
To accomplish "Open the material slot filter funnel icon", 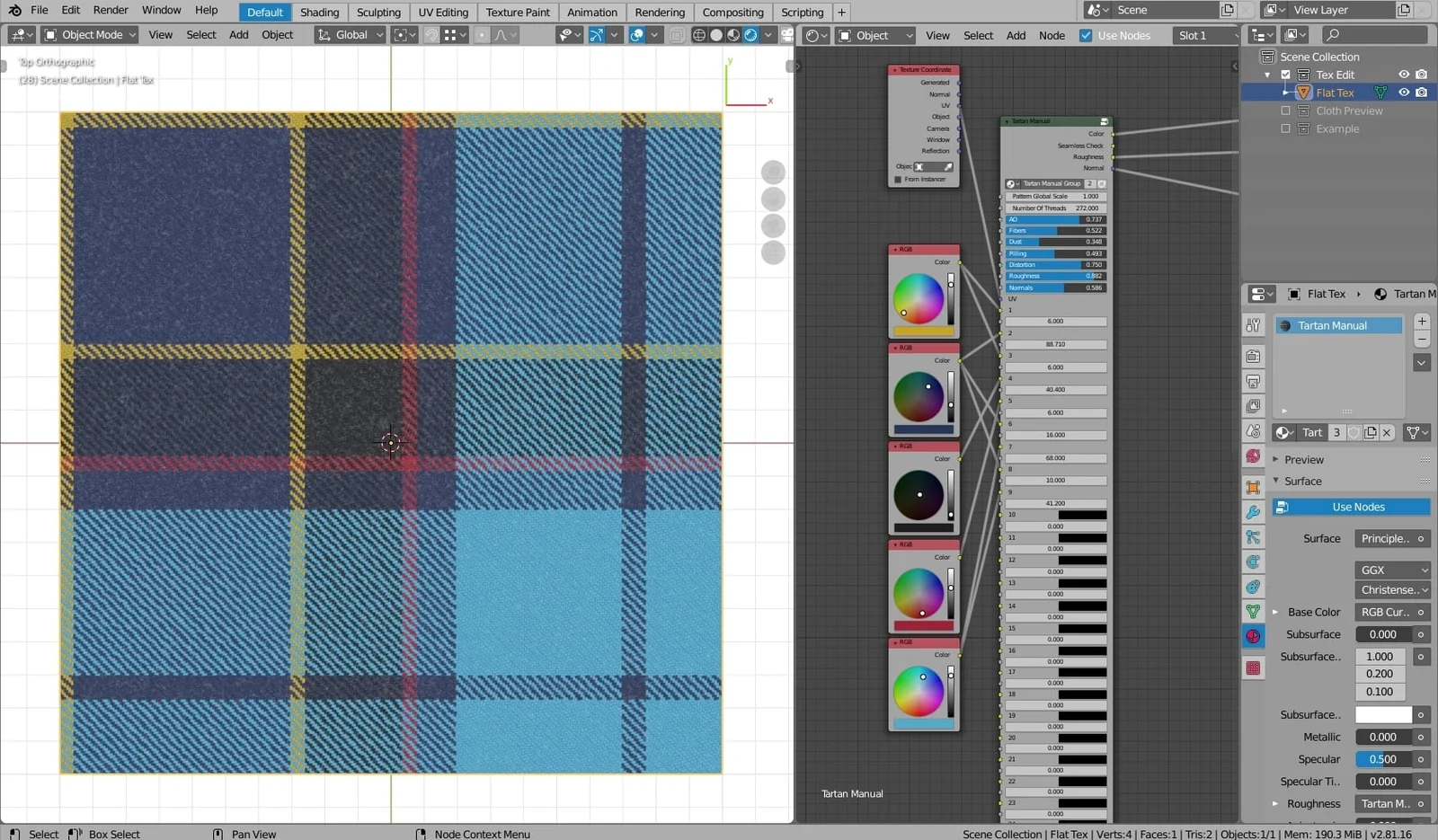I will [1413, 432].
